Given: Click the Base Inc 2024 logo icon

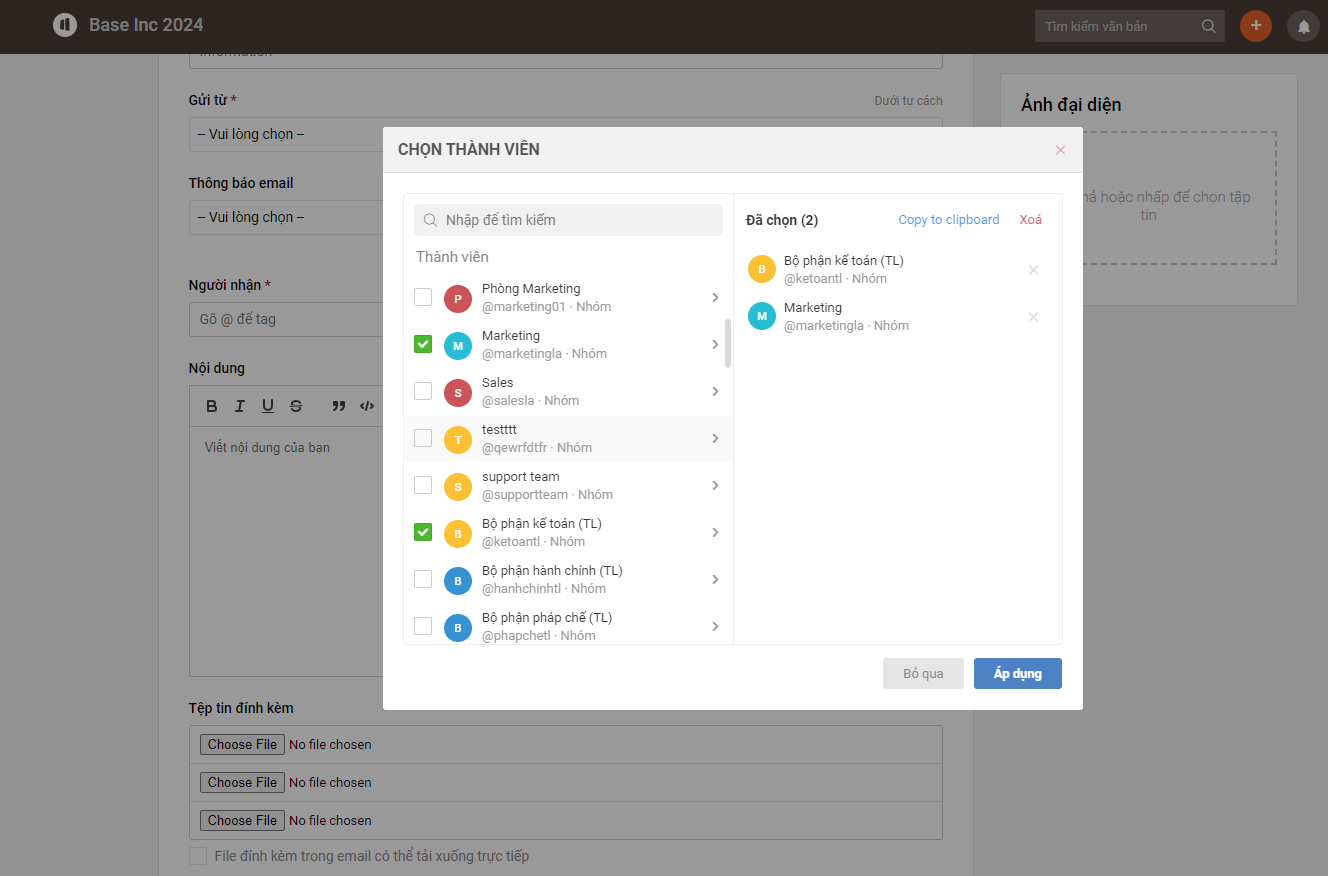Looking at the screenshot, I should point(65,25).
